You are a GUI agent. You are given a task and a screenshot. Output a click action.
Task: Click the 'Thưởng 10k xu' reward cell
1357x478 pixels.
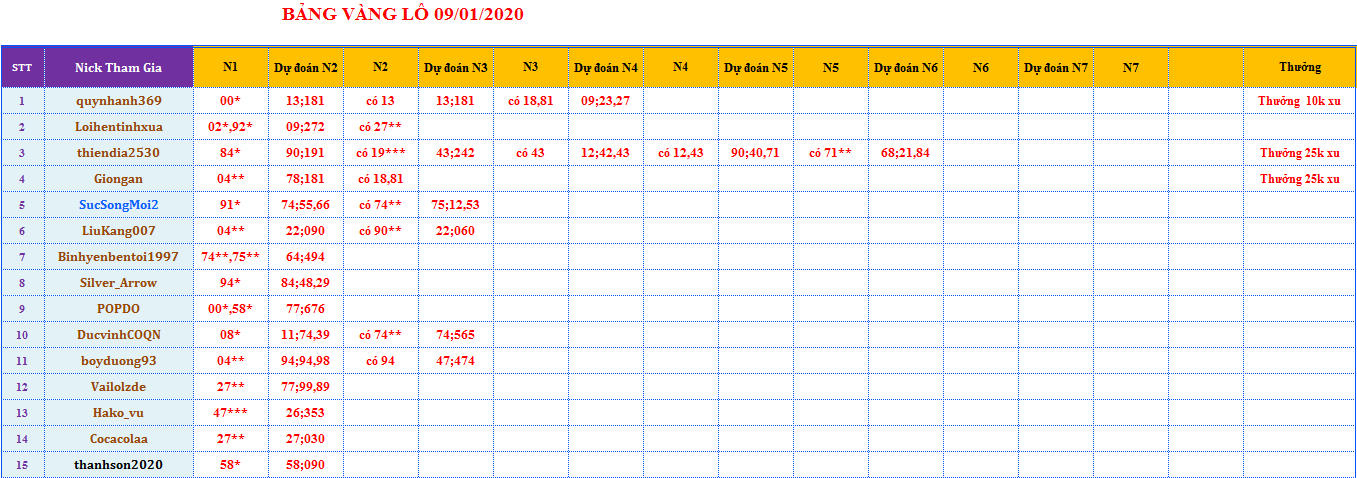point(1300,101)
